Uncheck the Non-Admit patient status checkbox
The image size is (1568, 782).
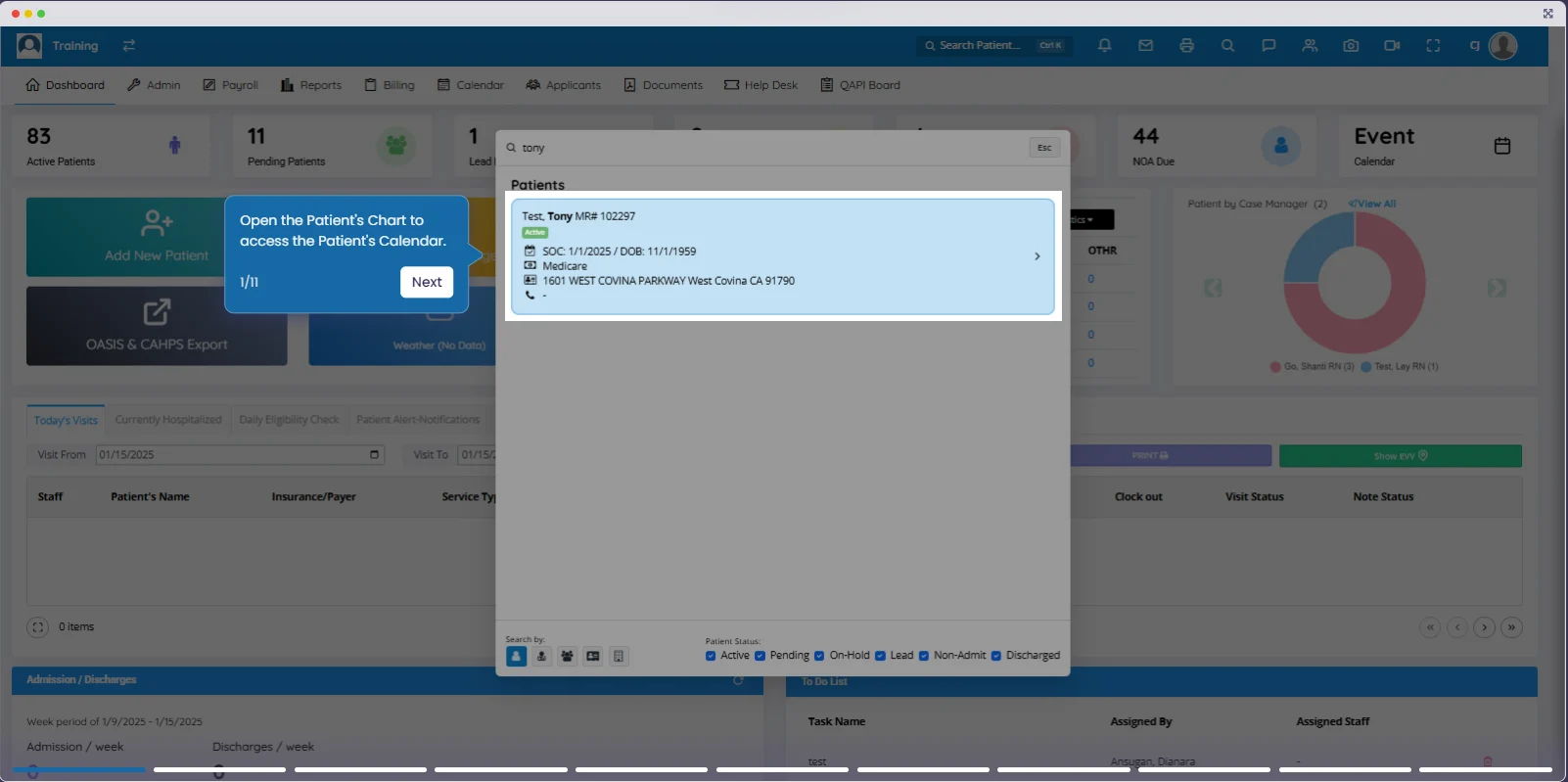(923, 656)
